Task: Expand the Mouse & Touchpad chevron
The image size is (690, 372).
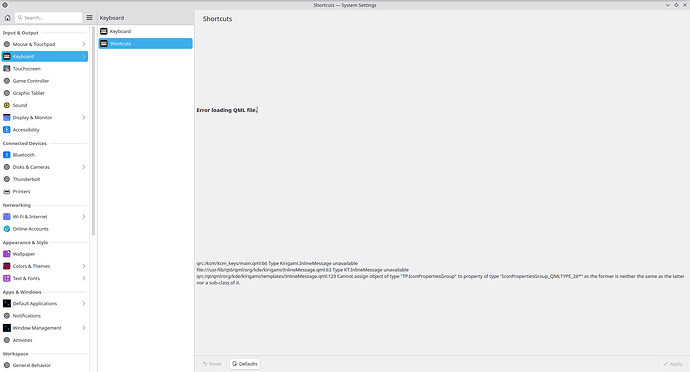Action: point(84,44)
